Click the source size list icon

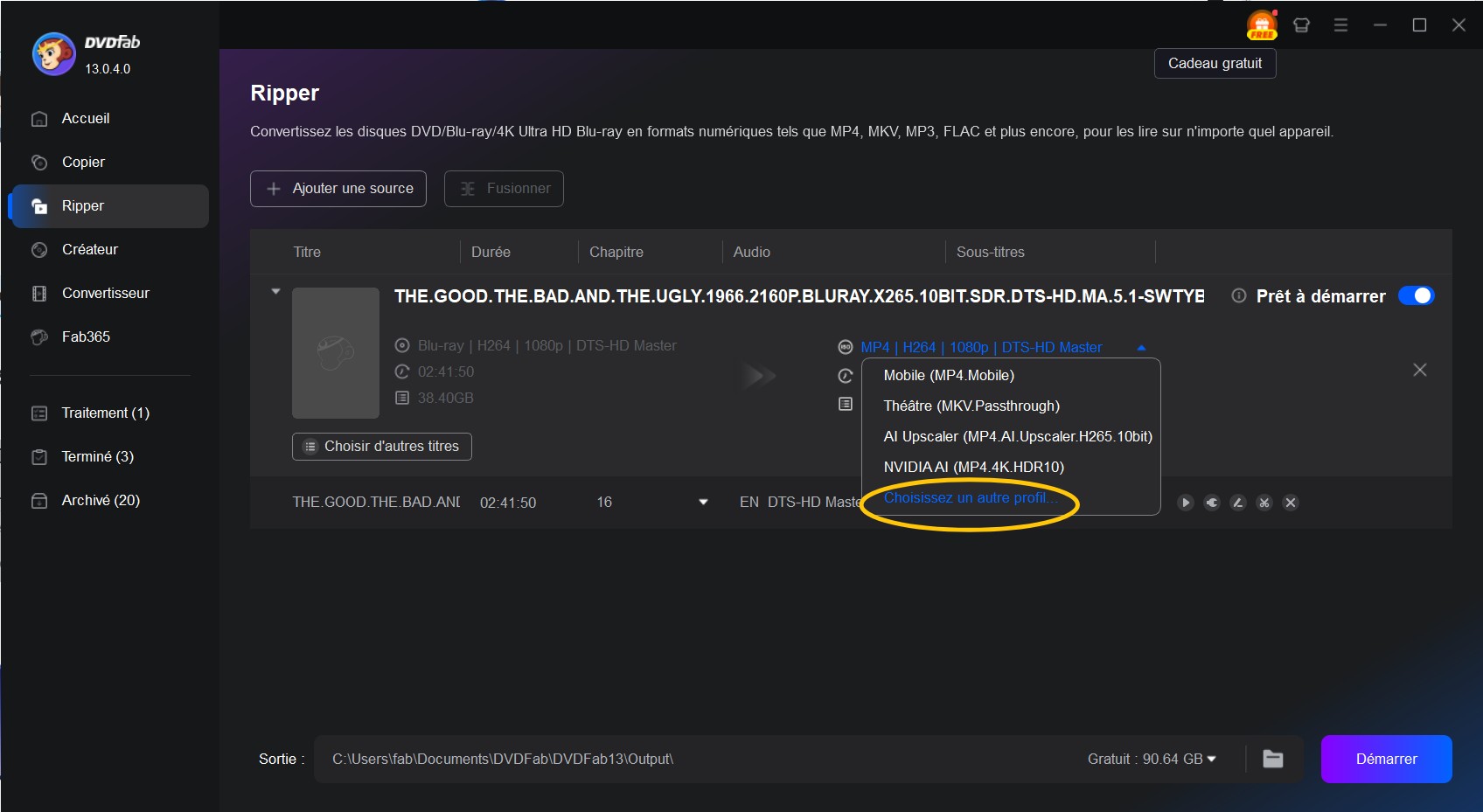pyautogui.click(x=402, y=398)
